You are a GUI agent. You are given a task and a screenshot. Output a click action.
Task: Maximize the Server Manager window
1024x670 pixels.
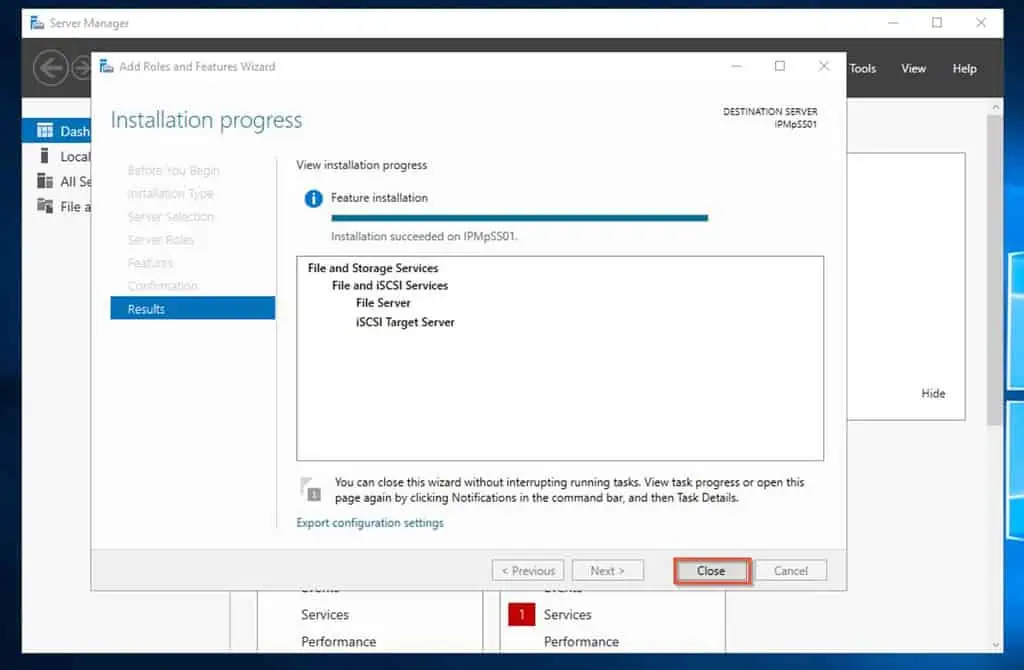(x=937, y=23)
